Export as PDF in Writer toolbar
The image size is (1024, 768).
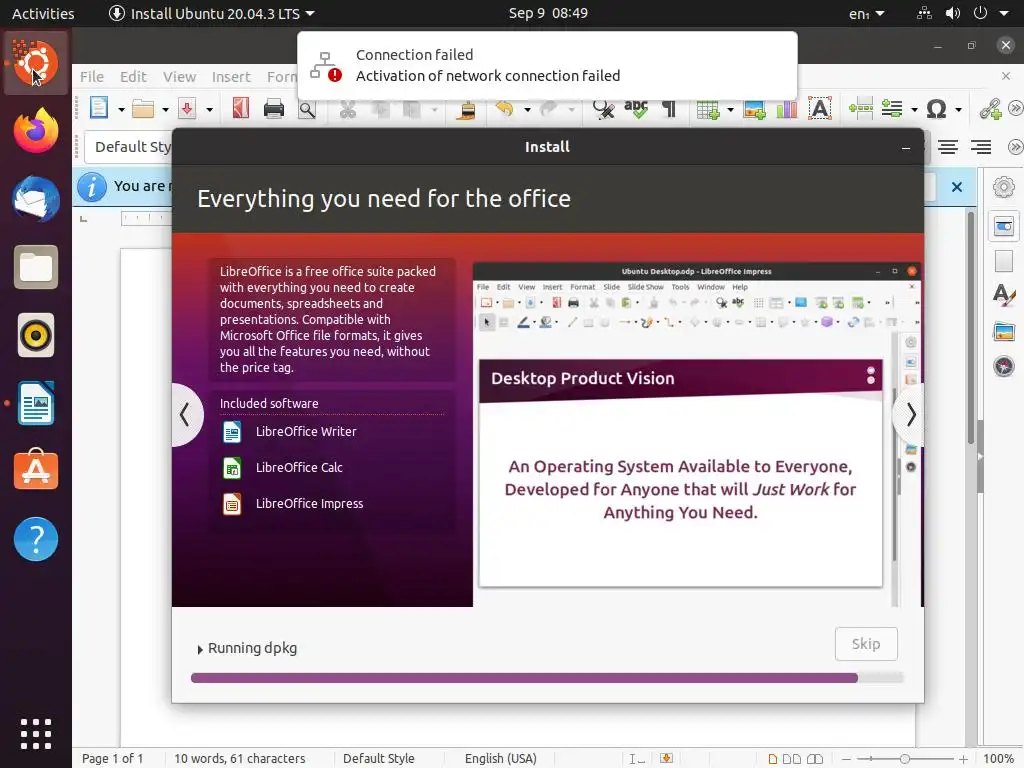241,108
